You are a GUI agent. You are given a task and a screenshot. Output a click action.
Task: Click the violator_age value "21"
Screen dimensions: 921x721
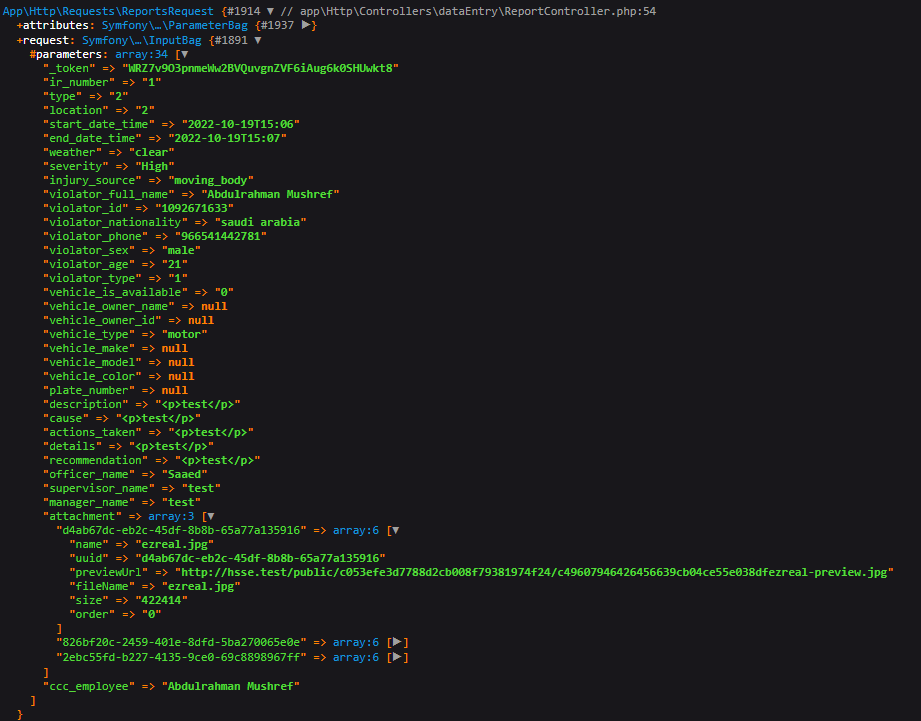[x=174, y=264]
